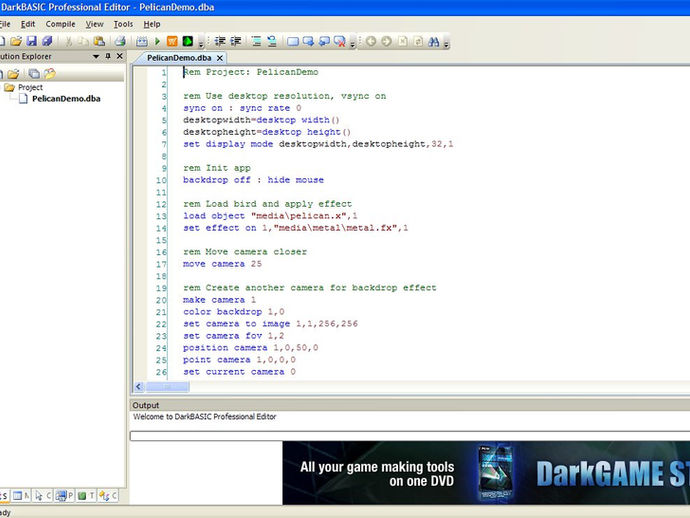Image resolution: width=690 pixels, height=518 pixels.
Task: Click 'Welcome to DarkBASIC Professional Editor' output text
Action: click(x=205, y=417)
